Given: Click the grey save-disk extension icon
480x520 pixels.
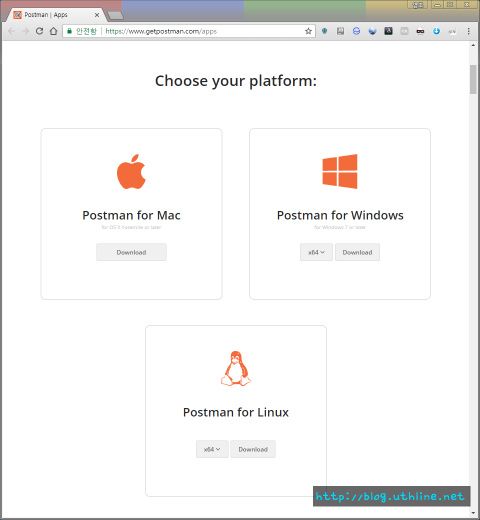Looking at the screenshot, I should tap(340, 31).
